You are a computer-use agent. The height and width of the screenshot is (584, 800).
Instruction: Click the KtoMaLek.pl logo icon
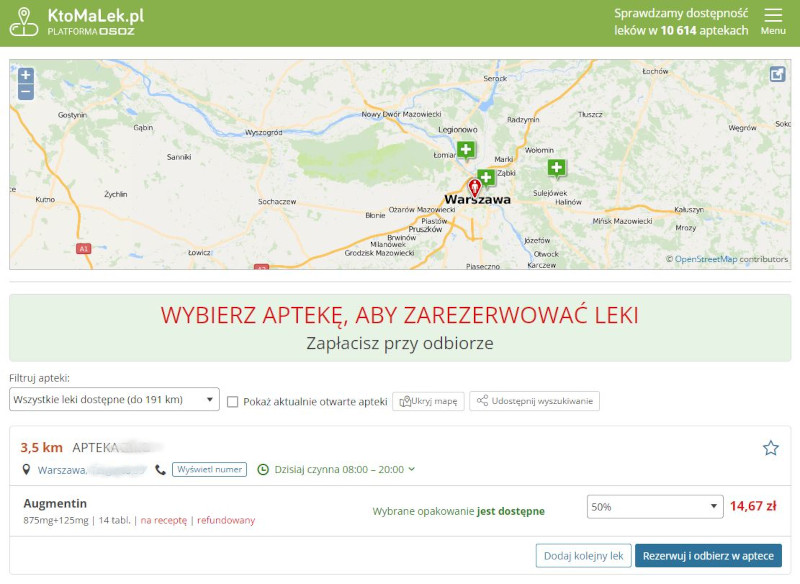pos(24,21)
